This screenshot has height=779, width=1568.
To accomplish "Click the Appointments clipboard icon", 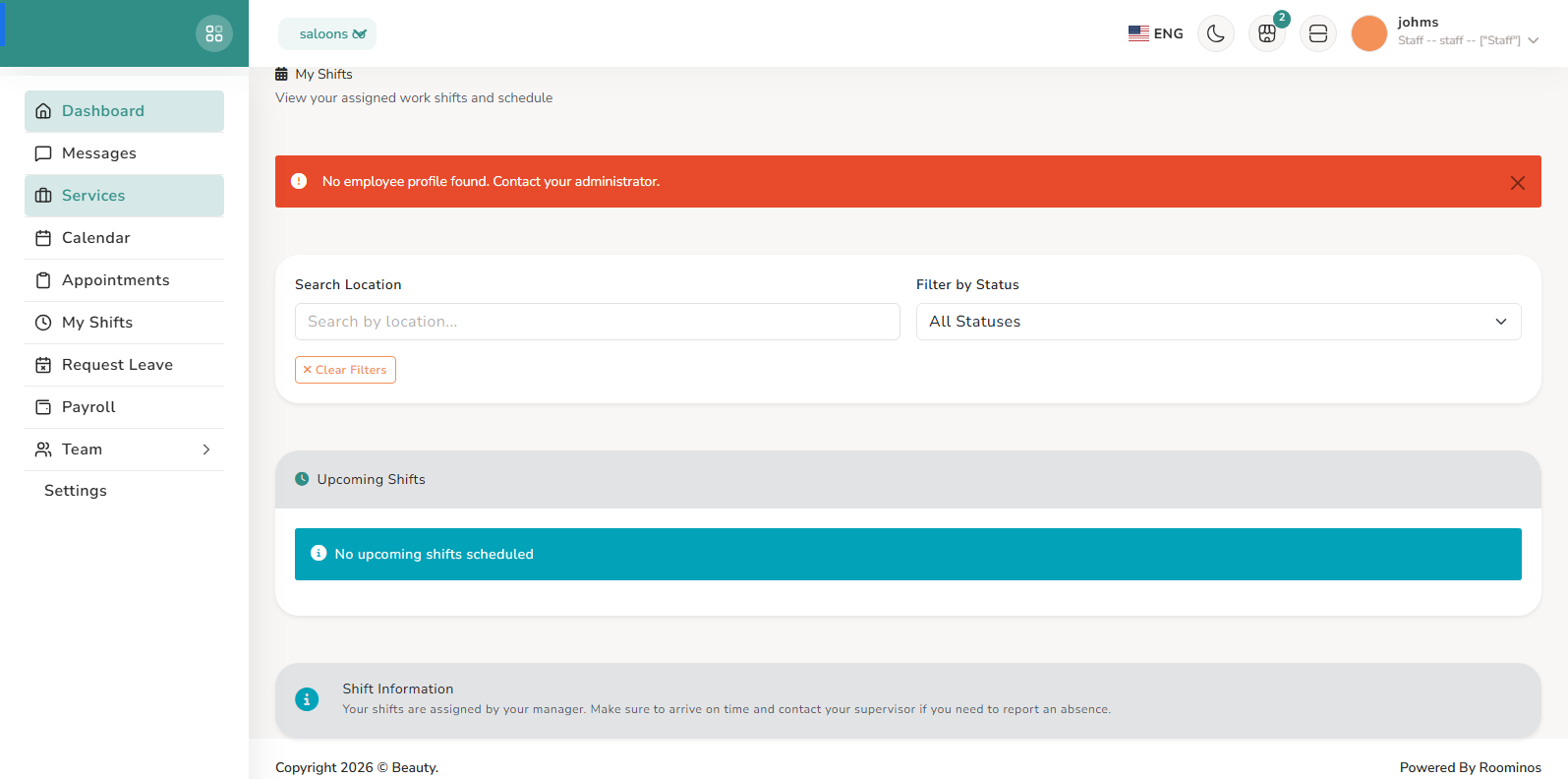I will (x=43, y=280).
